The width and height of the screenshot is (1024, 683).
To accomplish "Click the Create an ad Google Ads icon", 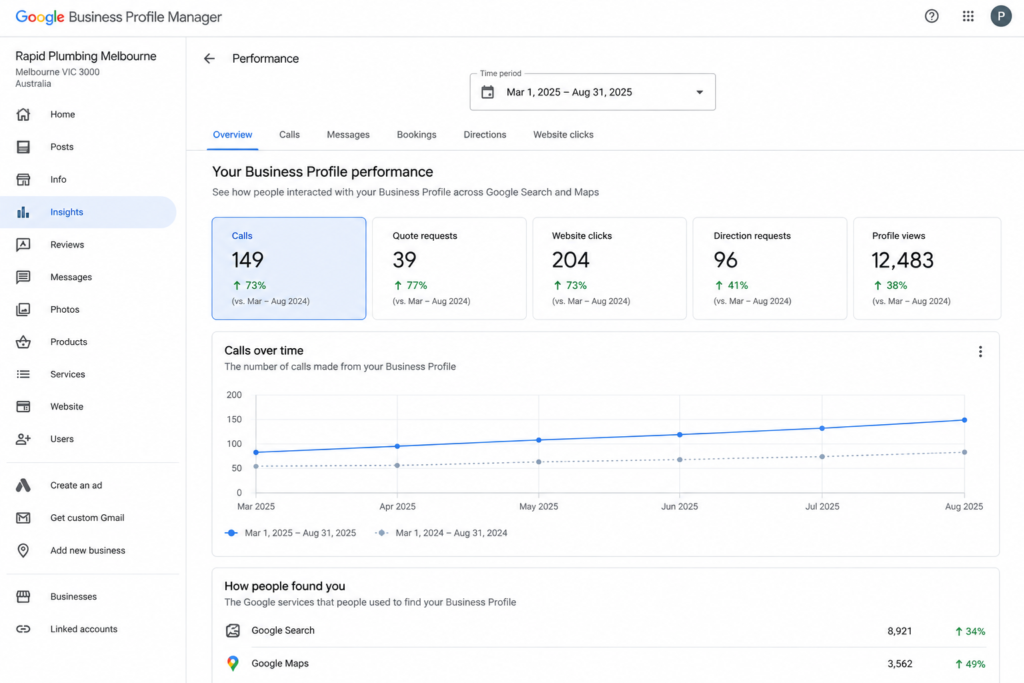I will pyautogui.click(x=23, y=485).
